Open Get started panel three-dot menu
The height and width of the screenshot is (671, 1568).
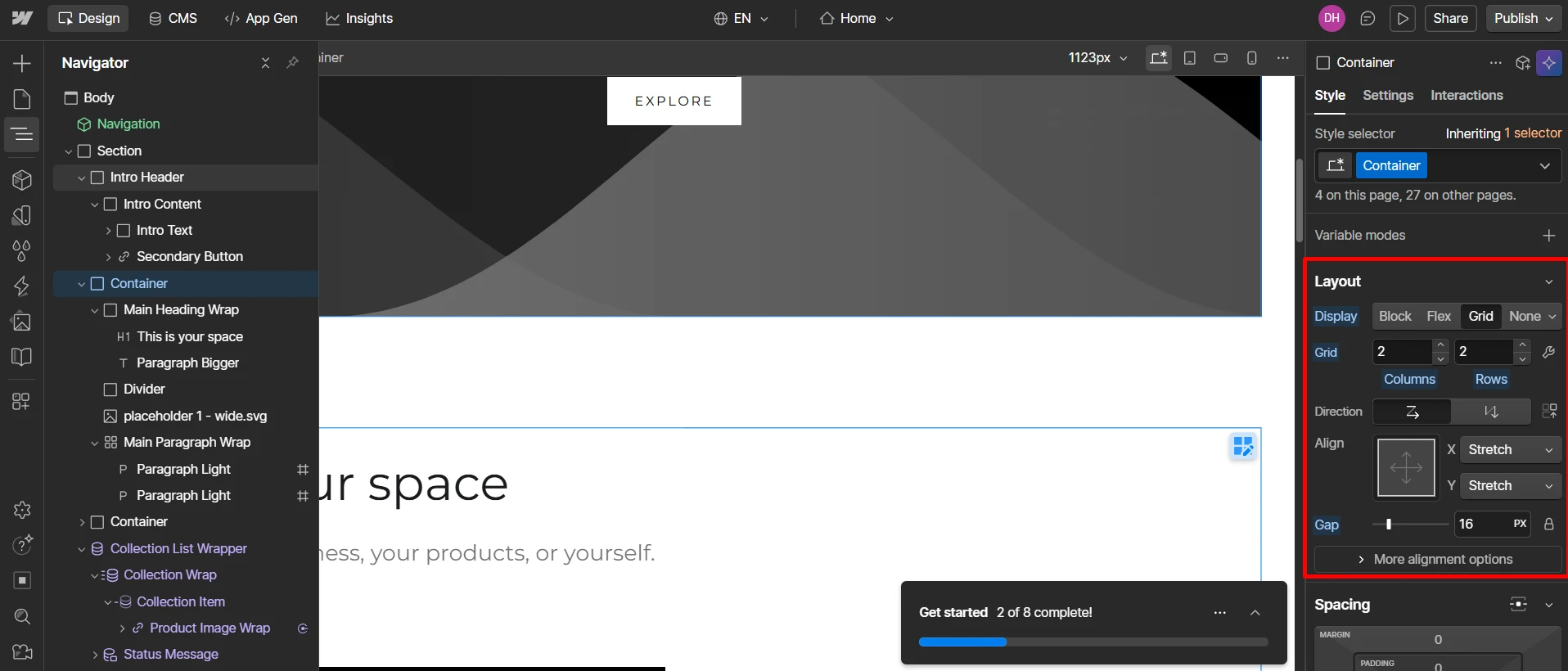pyautogui.click(x=1220, y=613)
